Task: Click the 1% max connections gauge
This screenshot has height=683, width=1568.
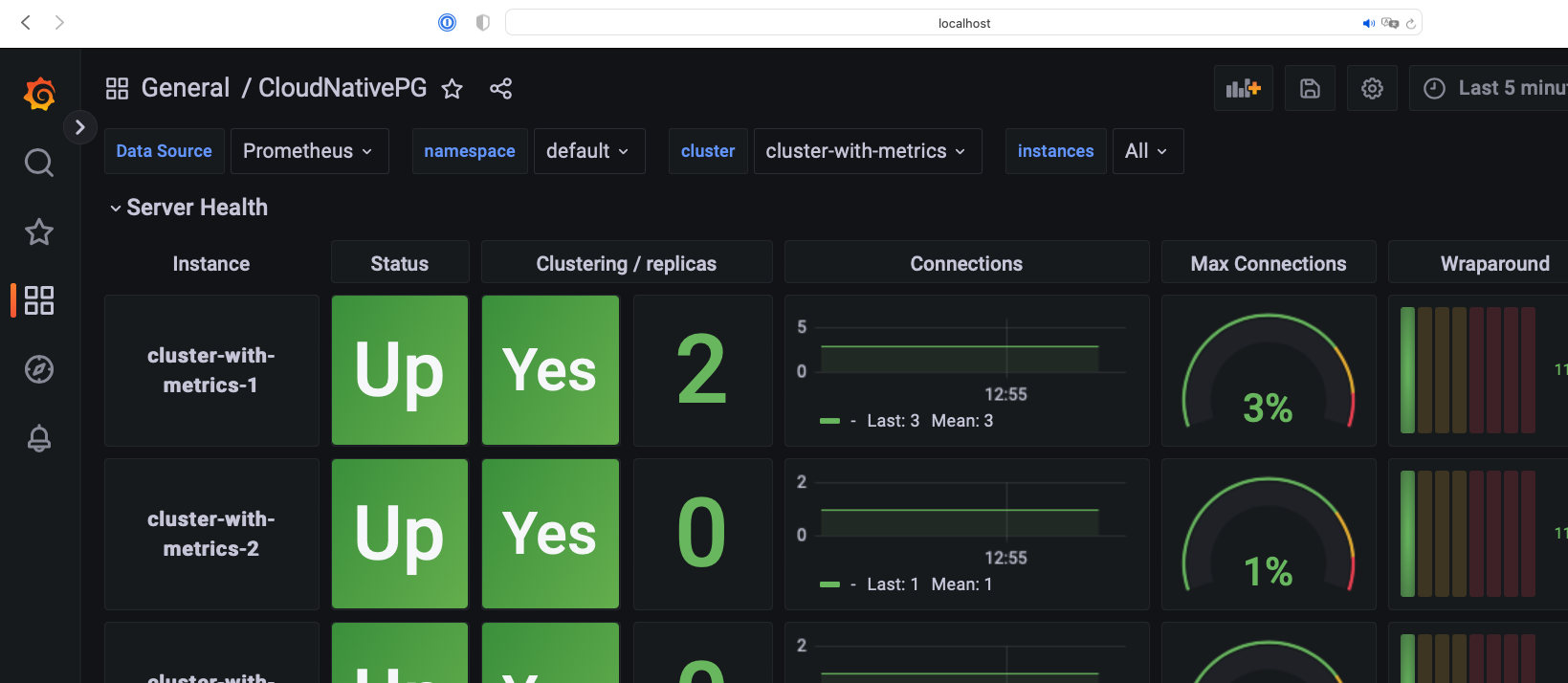Action: pyautogui.click(x=1269, y=534)
